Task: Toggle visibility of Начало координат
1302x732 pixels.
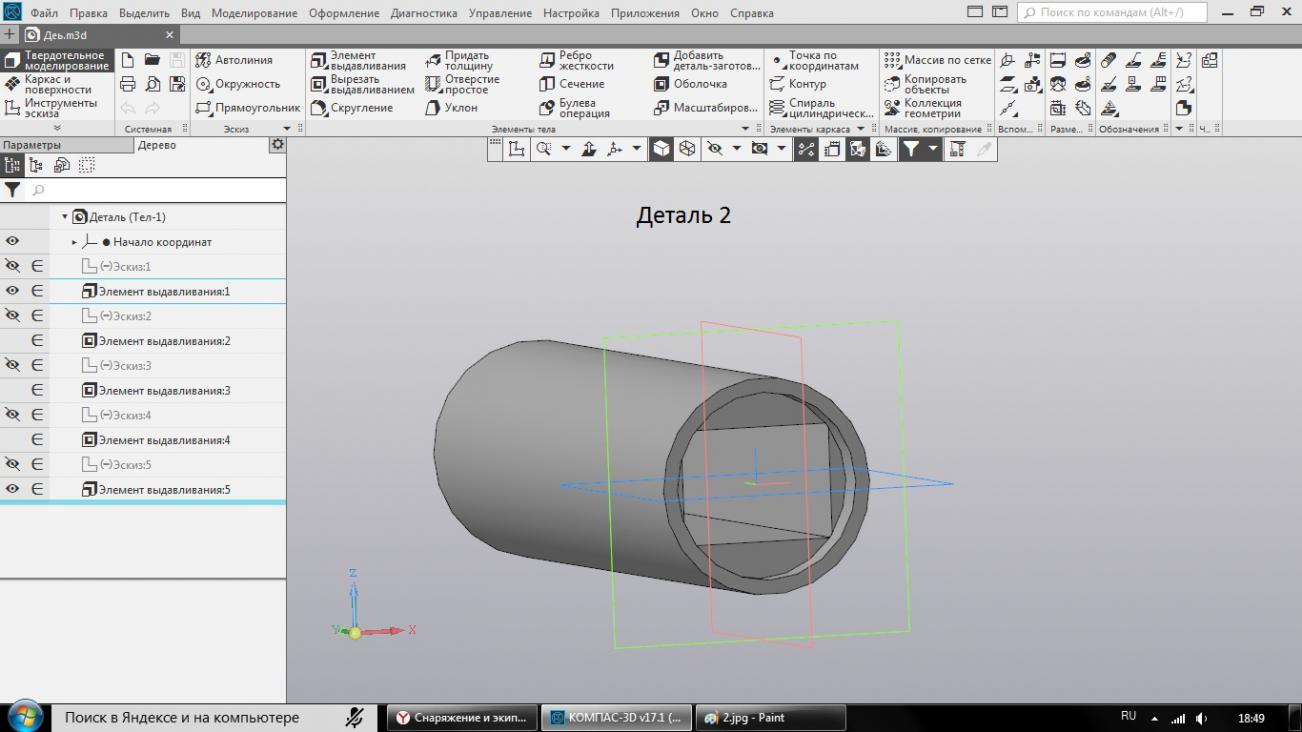Action: click(x=13, y=242)
